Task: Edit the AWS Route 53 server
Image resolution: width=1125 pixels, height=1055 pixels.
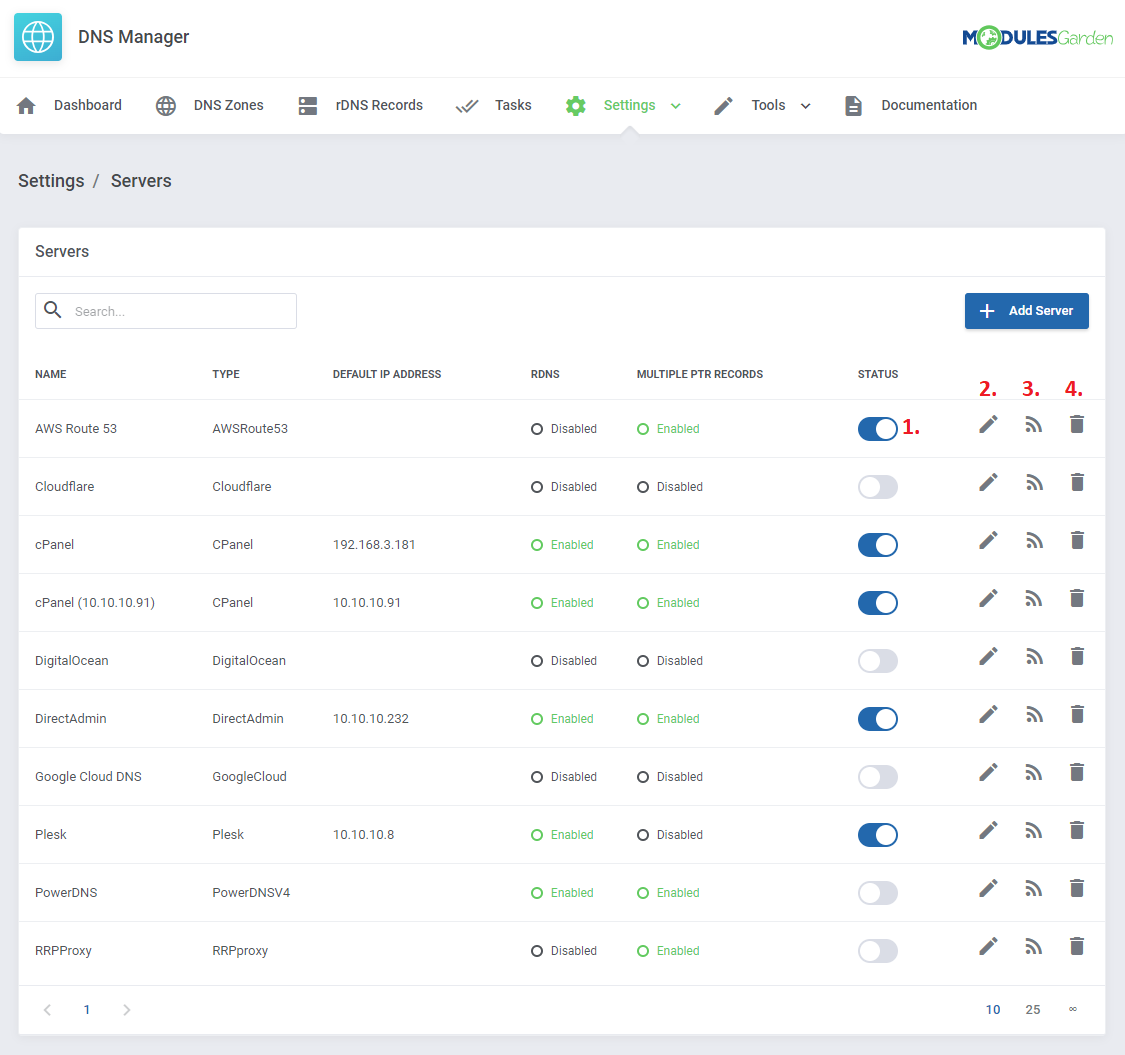Action: 988,425
